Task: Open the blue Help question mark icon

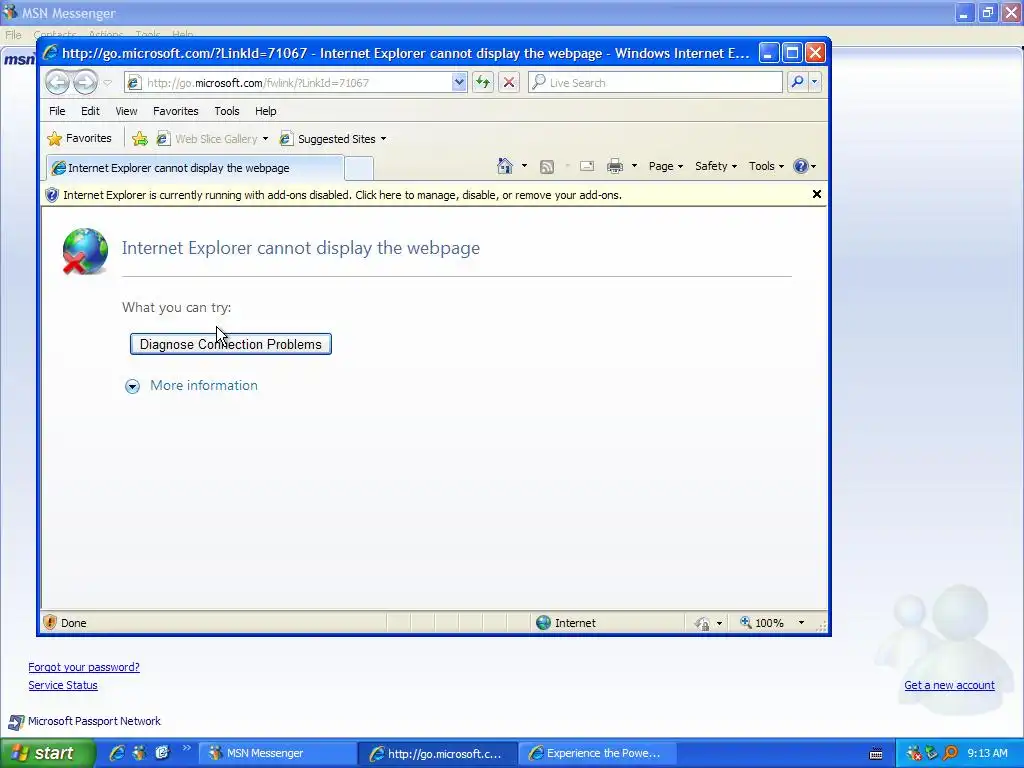Action: (x=804, y=166)
